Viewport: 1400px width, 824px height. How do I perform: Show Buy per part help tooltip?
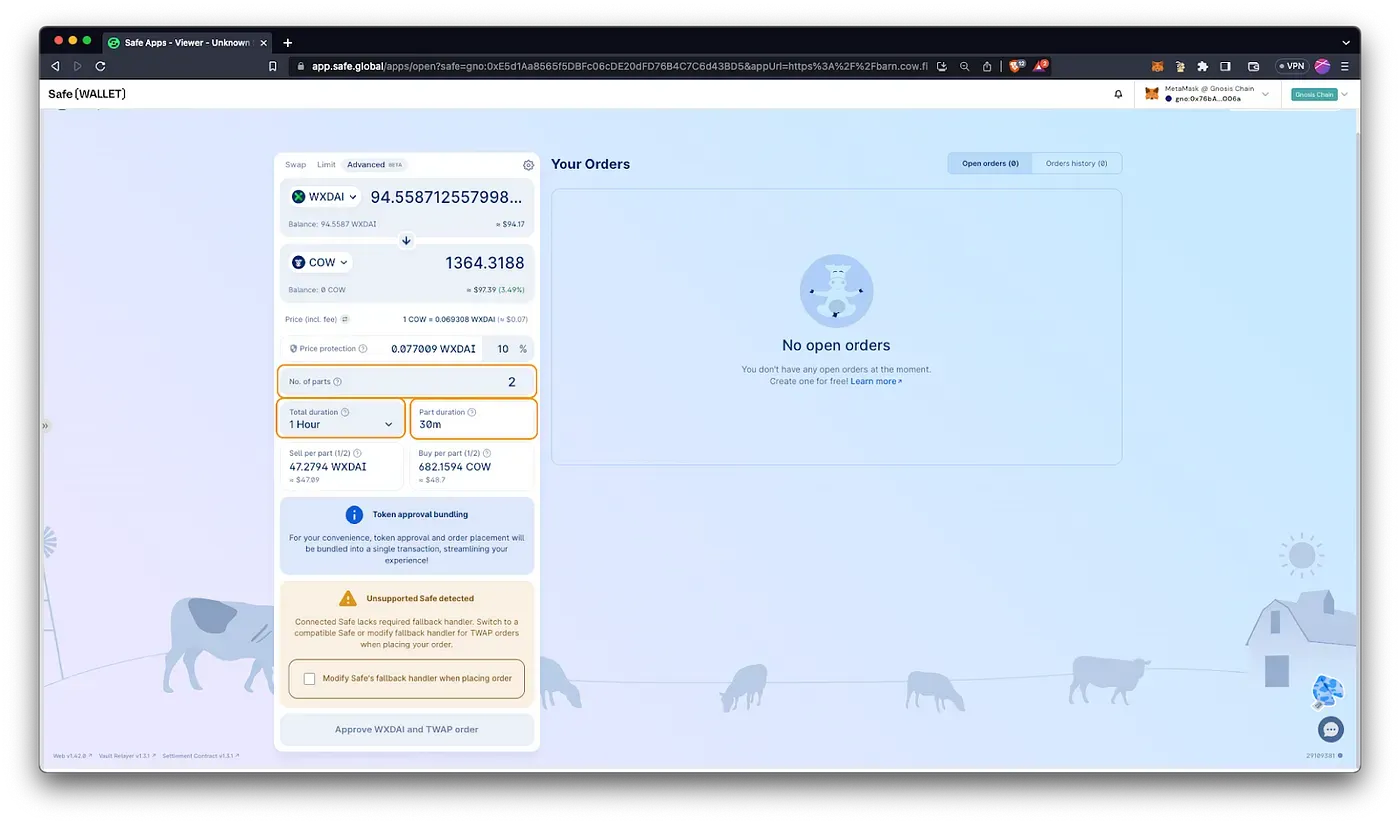485,453
